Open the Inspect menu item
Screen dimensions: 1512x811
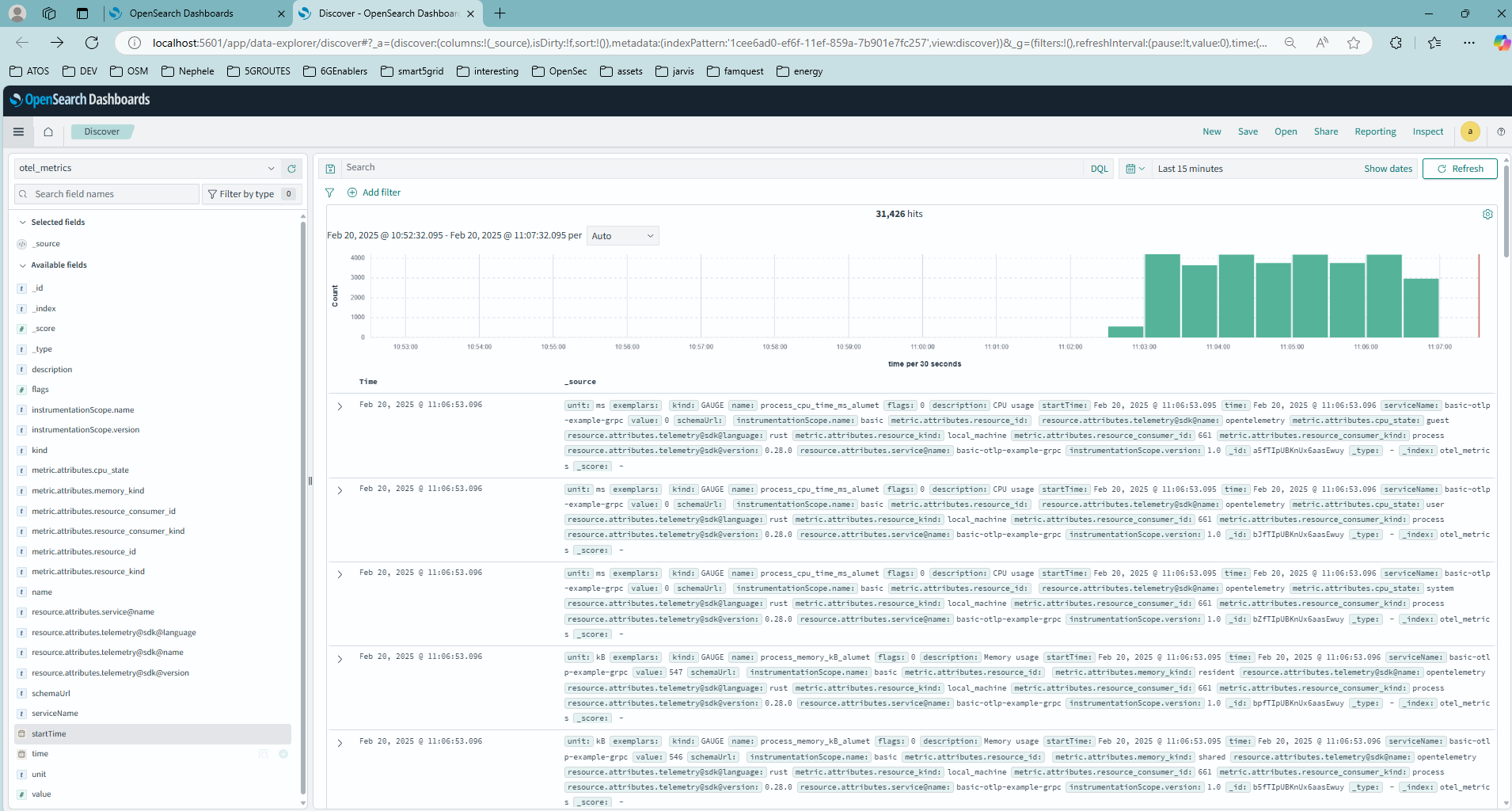(1427, 132)
